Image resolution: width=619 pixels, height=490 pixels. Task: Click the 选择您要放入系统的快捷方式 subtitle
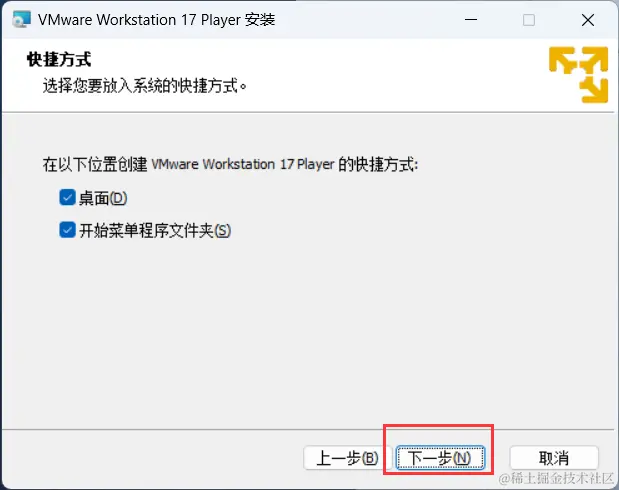click(144, 86)
